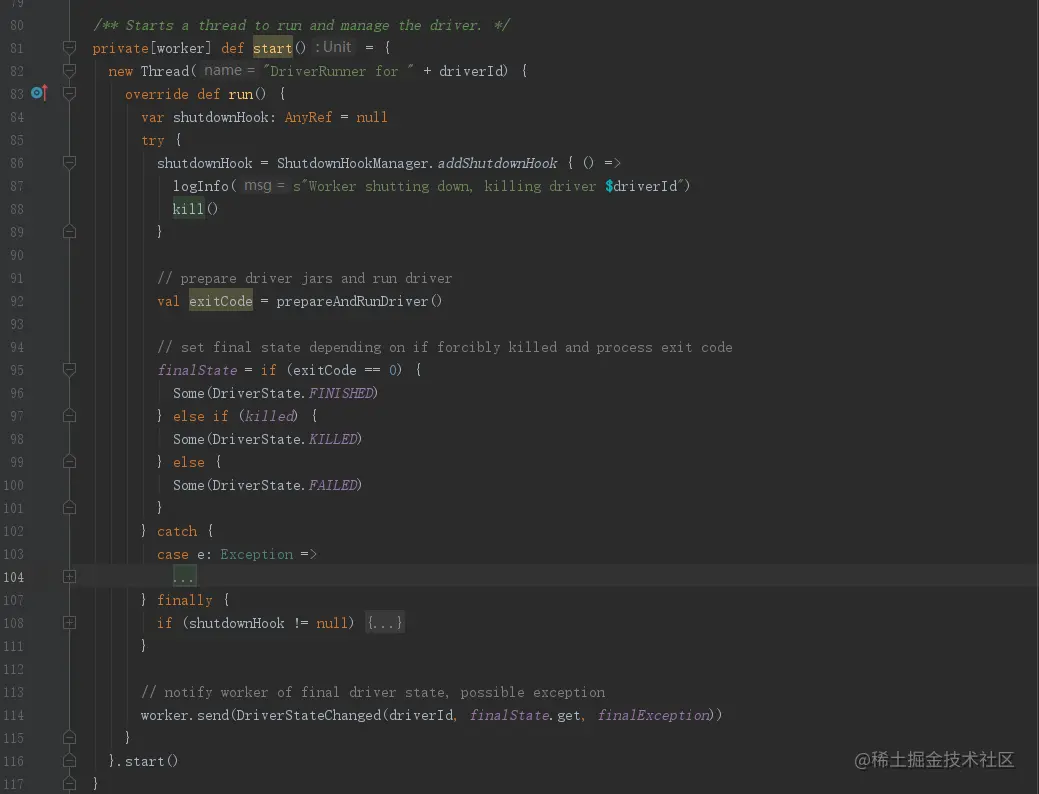Click fold end marker on line 116
Screen dimensions: 1039x794
coord(69,761)
